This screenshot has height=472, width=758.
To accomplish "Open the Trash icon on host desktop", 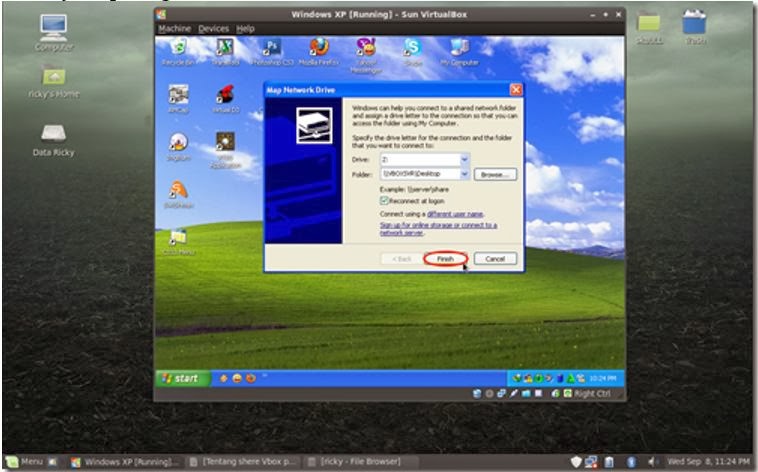I will coord(695,28).
